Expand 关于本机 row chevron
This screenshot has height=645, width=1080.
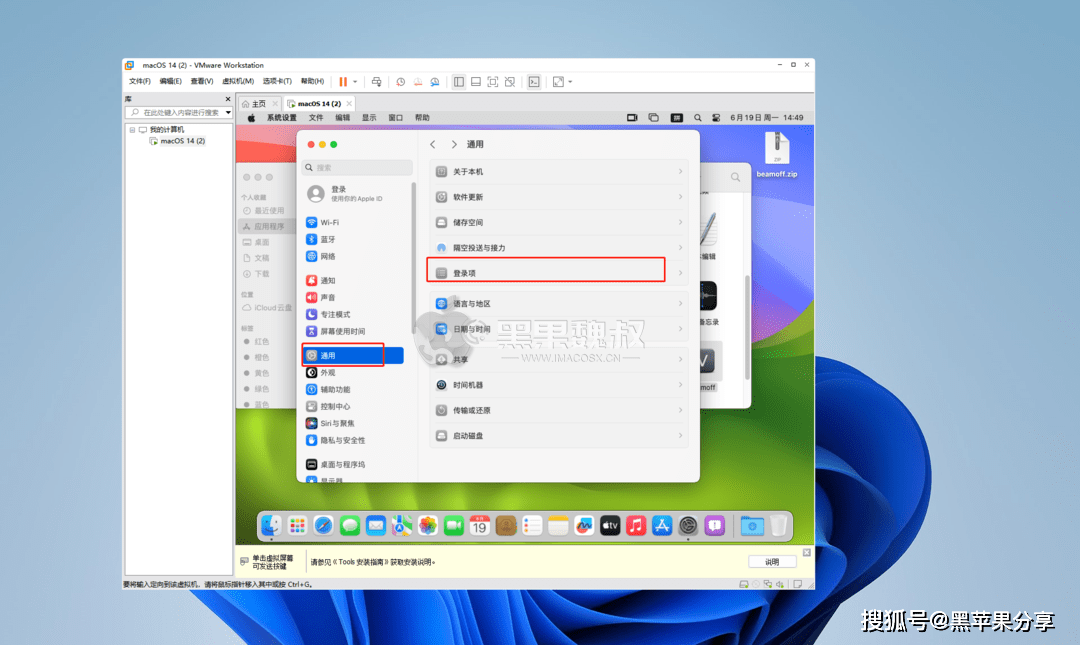pos(680,171)
